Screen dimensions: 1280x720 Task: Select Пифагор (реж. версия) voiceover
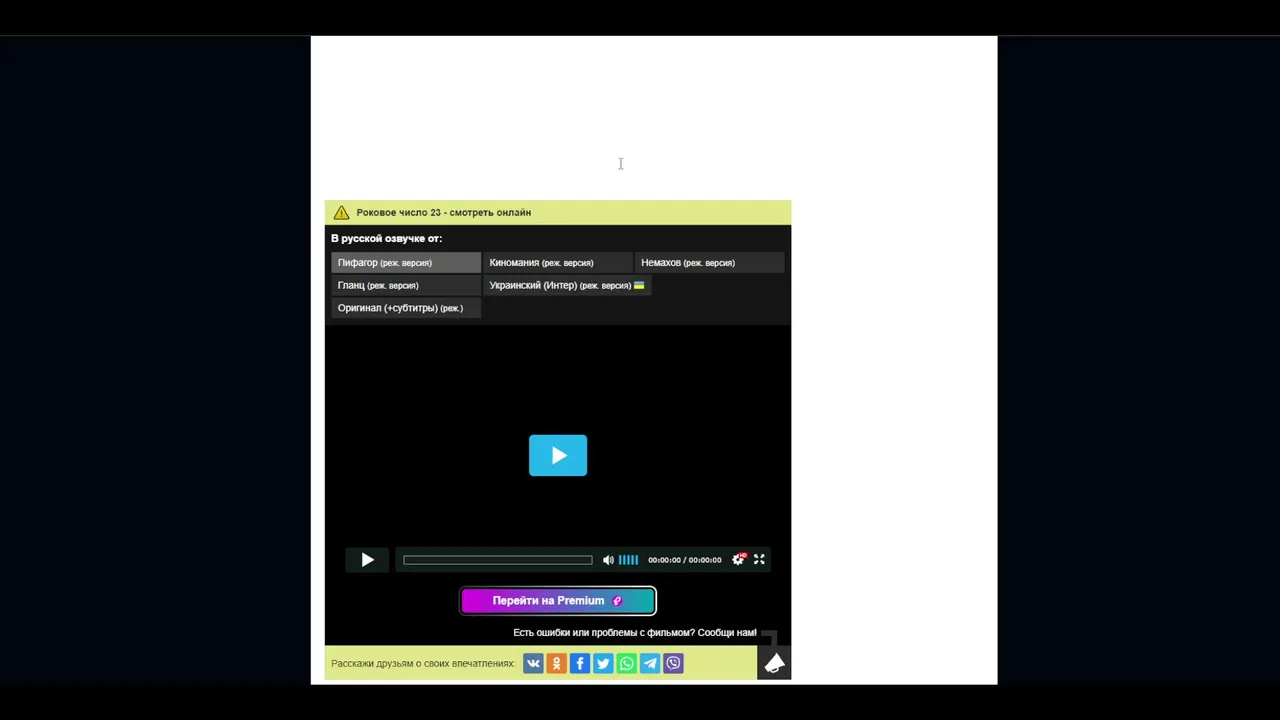coord(406,263)
